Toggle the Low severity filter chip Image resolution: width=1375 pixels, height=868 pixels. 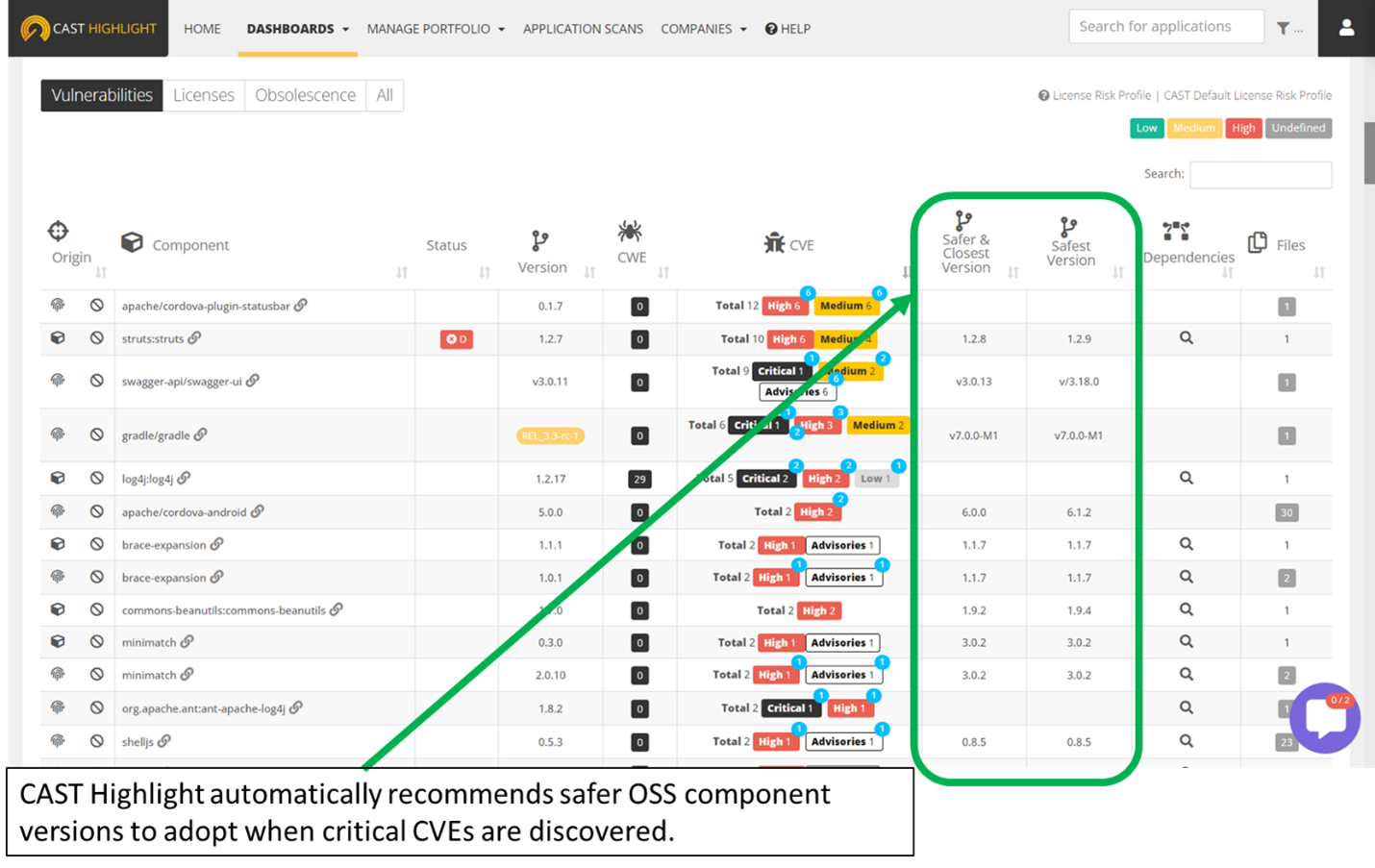tap(1146, 127)
